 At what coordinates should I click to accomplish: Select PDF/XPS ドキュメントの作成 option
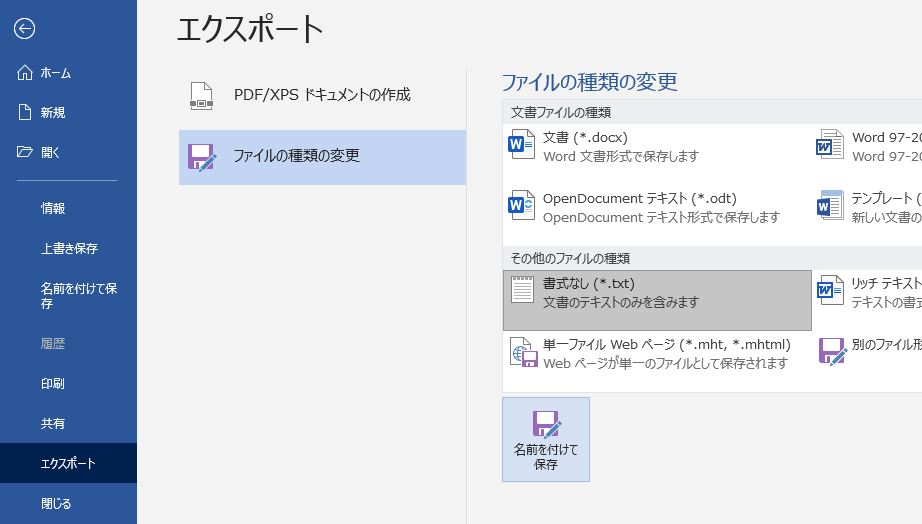pos(322,95)
